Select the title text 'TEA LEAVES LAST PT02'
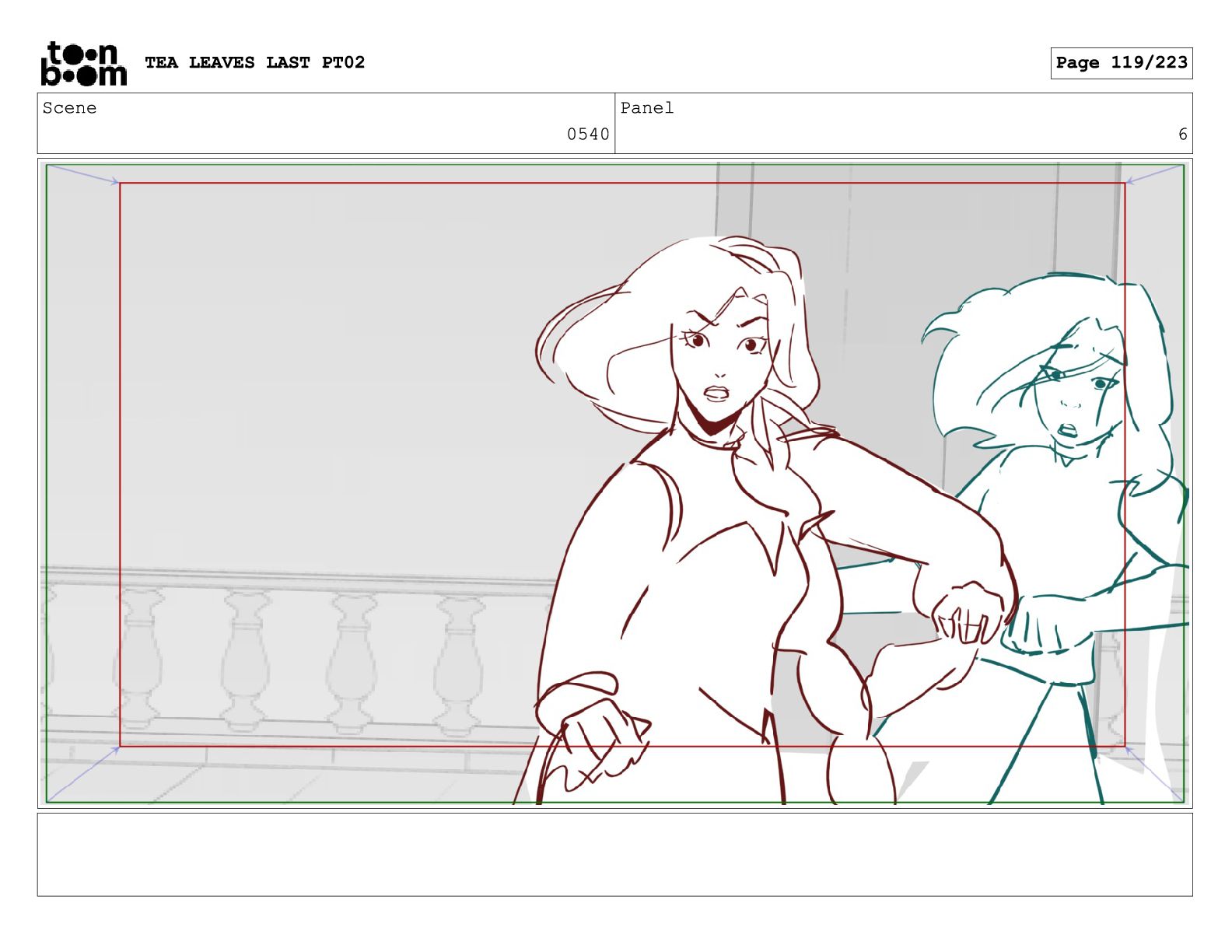 pyautogui.click(x=254, y=62)
